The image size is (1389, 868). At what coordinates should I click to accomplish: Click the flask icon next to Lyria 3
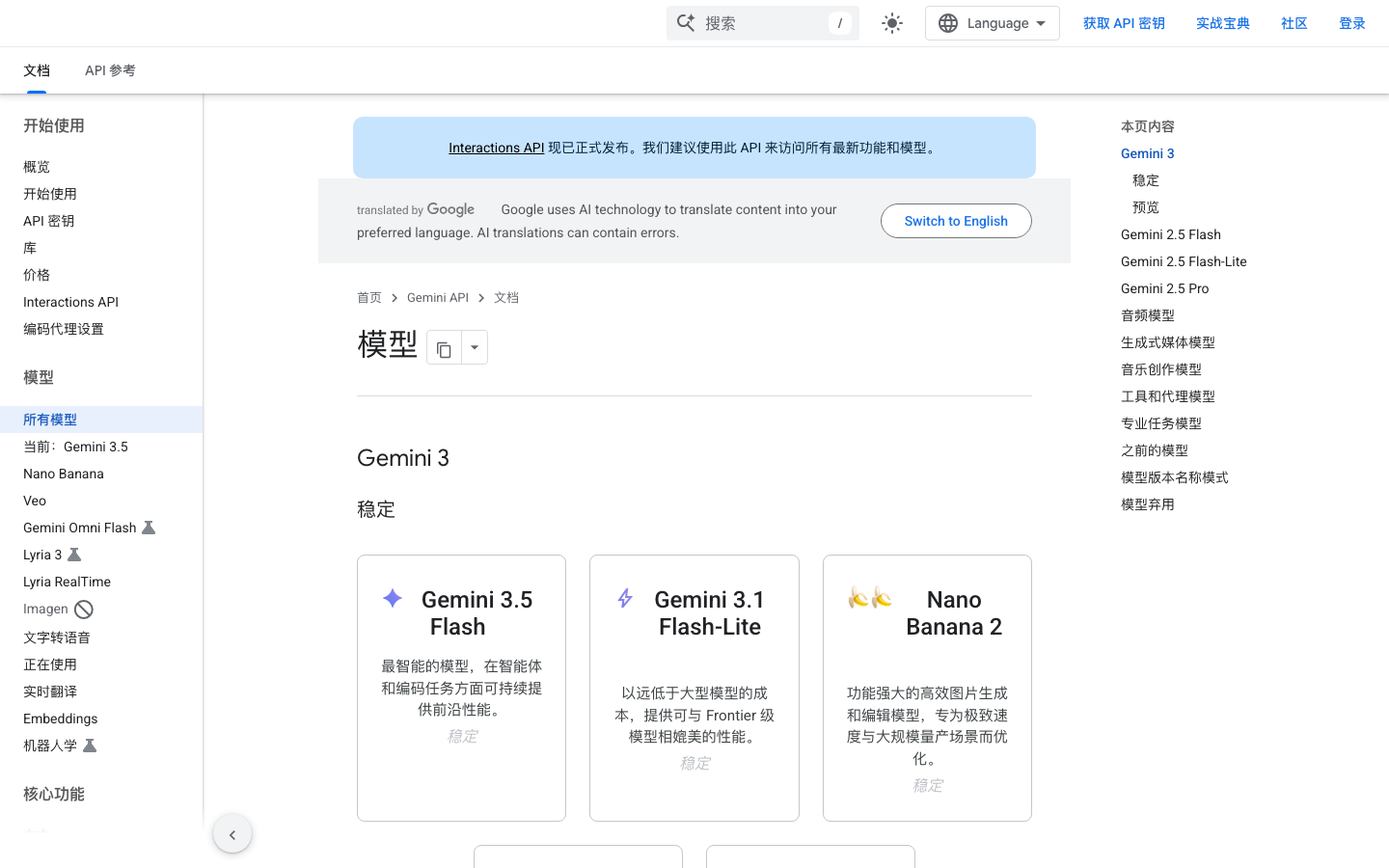click(x=74, y=555)
